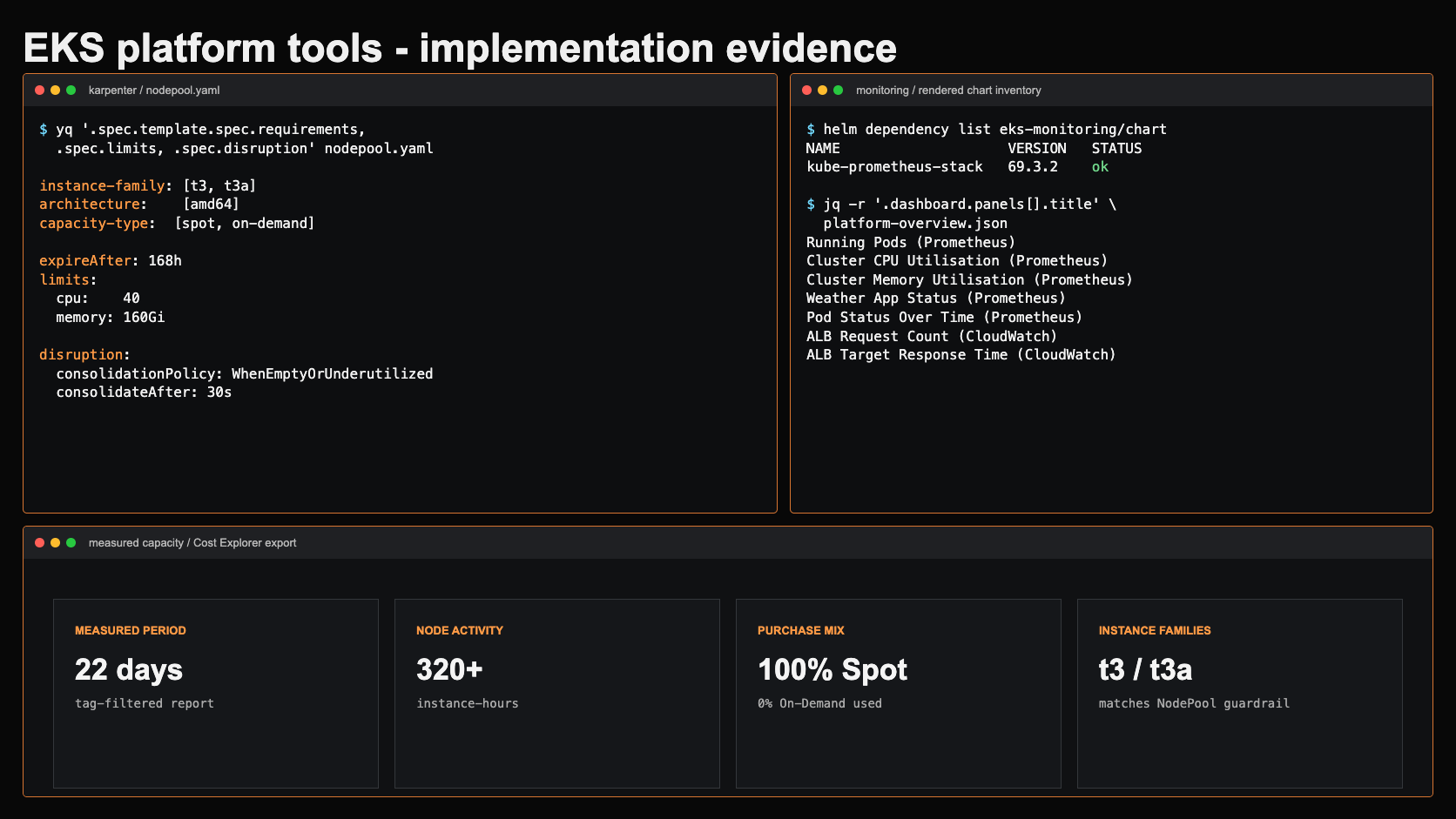This screenshot has width=1456, height=819.
Task: Click the 'memory: 160Gi' line
Action: (x=111, y=317)
